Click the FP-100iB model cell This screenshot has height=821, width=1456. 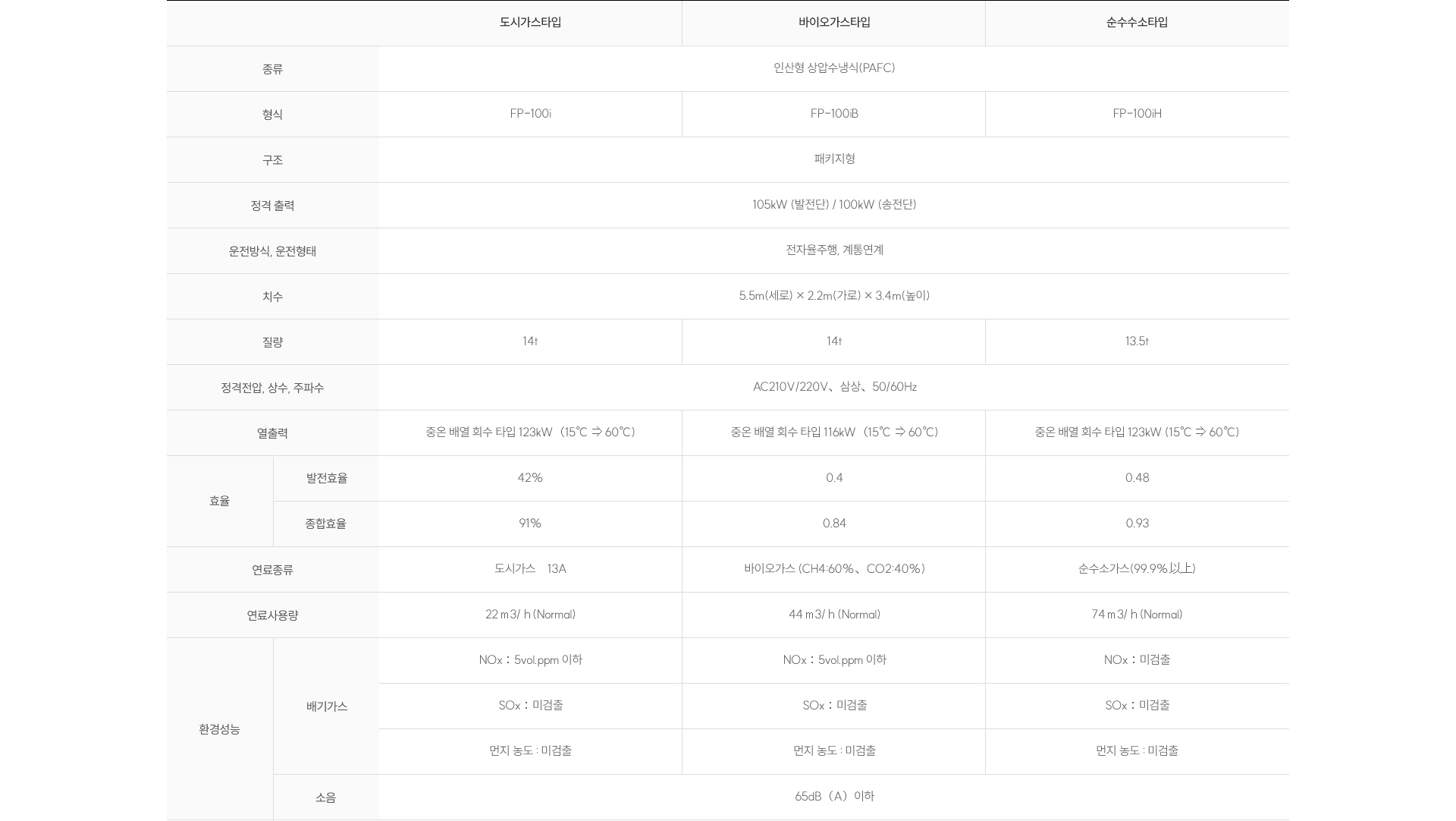(834, 114)
